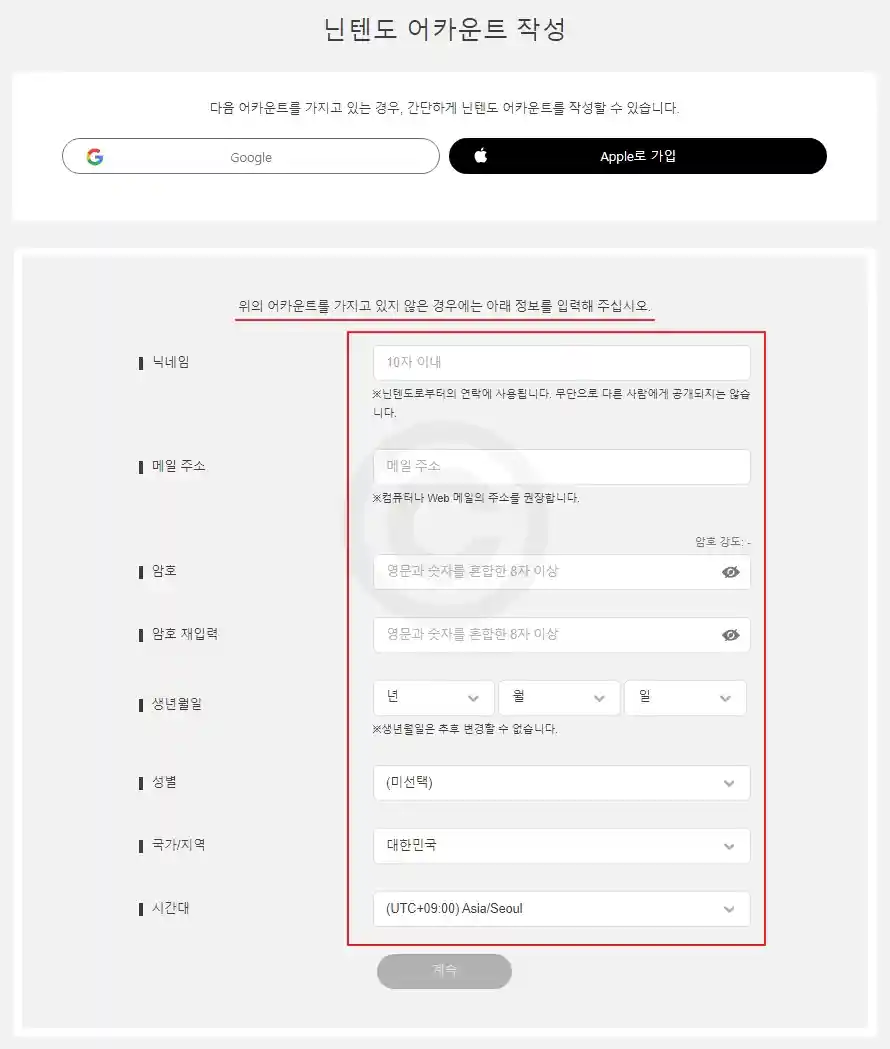Image resolution: width=890 pixels, height=1049 pixels.
Task: Open the 일 birth day dropdown
Action: (x=685, y=698)
